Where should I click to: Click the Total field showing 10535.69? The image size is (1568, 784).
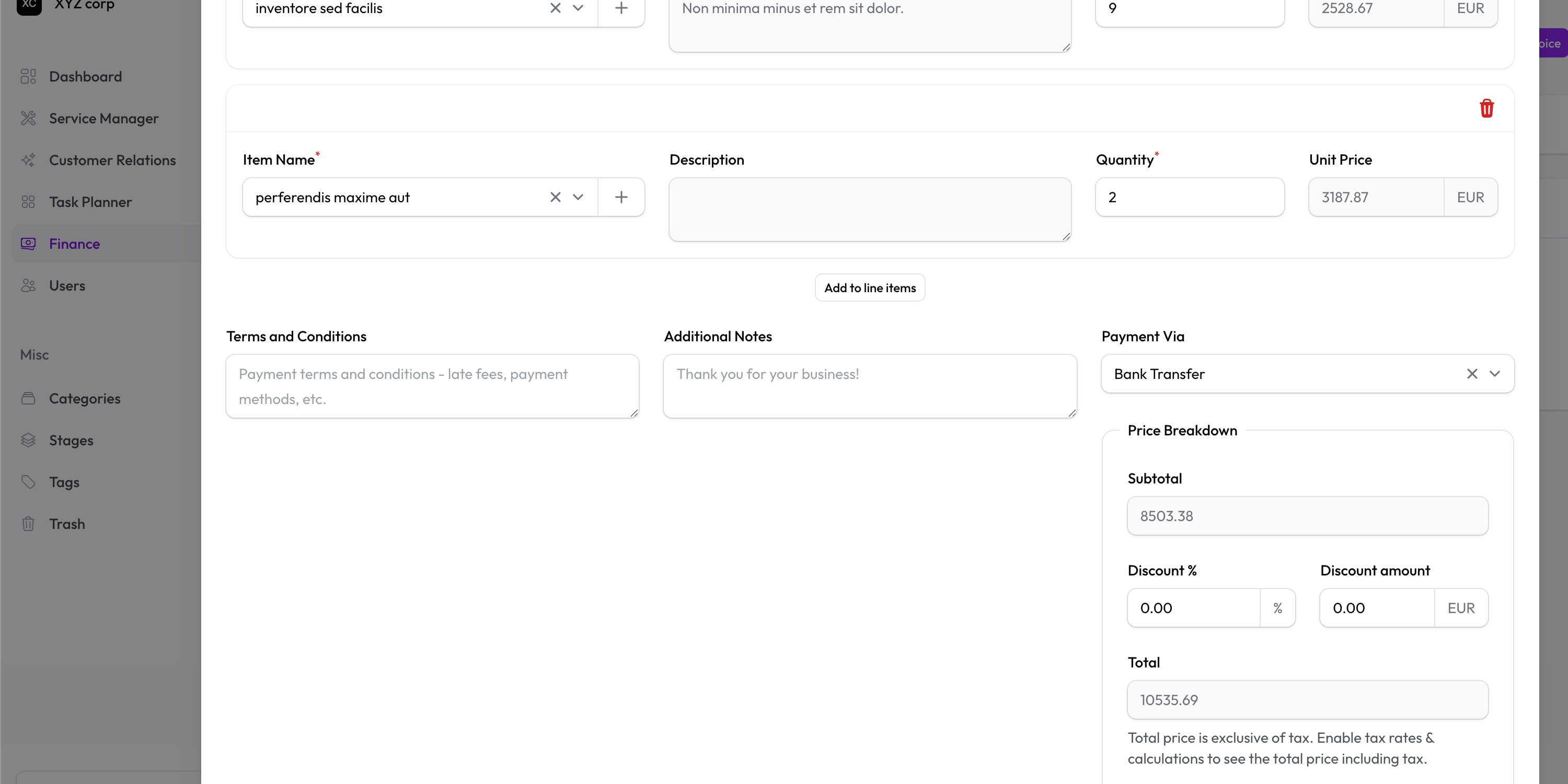click(x=1308, y=700)
